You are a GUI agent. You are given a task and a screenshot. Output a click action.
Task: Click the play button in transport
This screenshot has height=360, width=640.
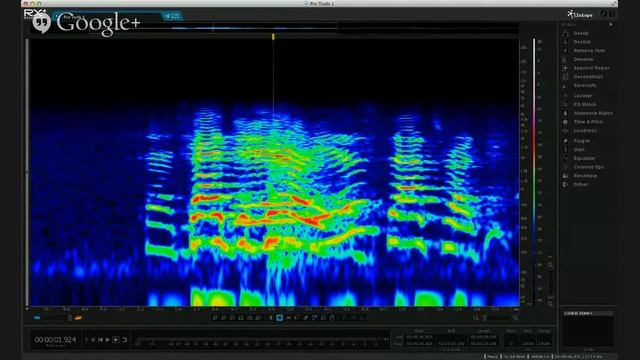[x=108, y=340]
